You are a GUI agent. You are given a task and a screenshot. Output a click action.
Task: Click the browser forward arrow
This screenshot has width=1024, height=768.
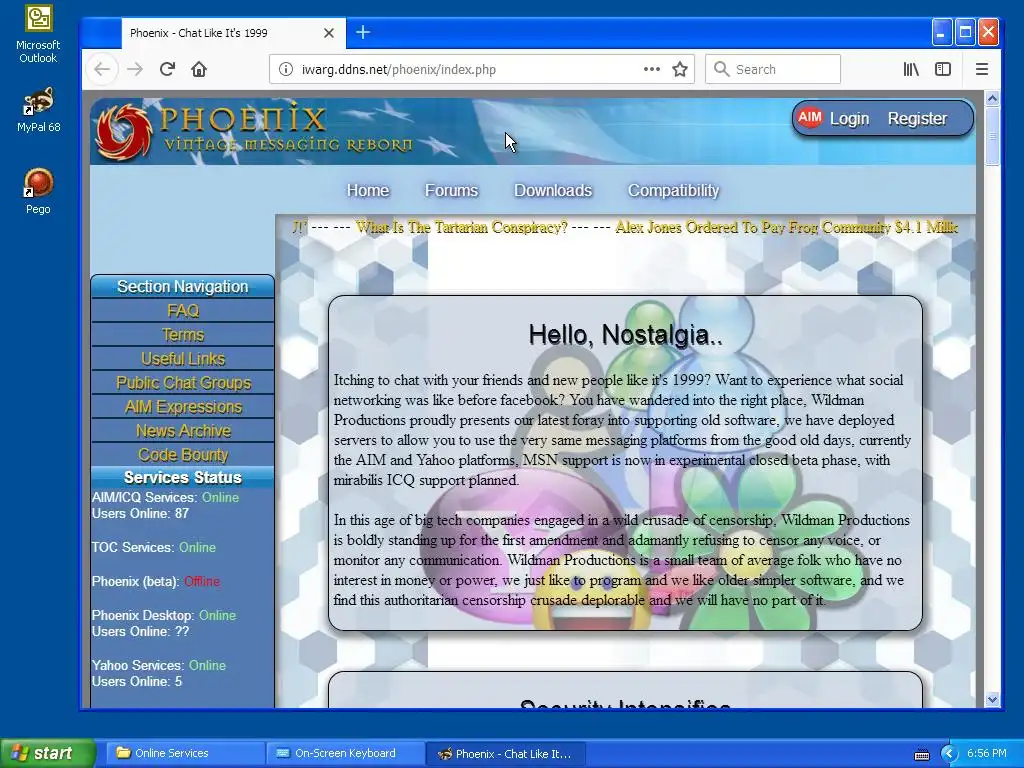[x=135, y=69]
